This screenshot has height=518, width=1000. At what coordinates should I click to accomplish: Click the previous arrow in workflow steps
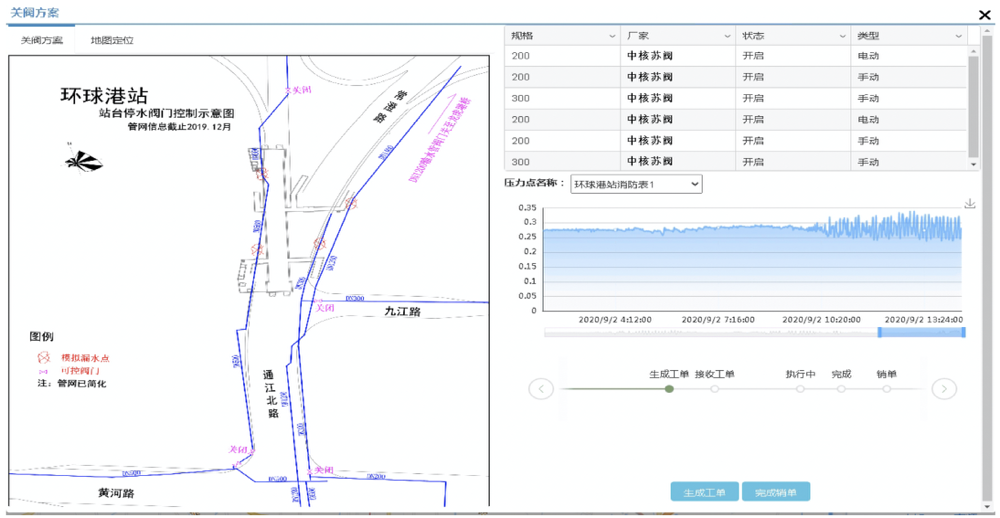click(541, 389)
